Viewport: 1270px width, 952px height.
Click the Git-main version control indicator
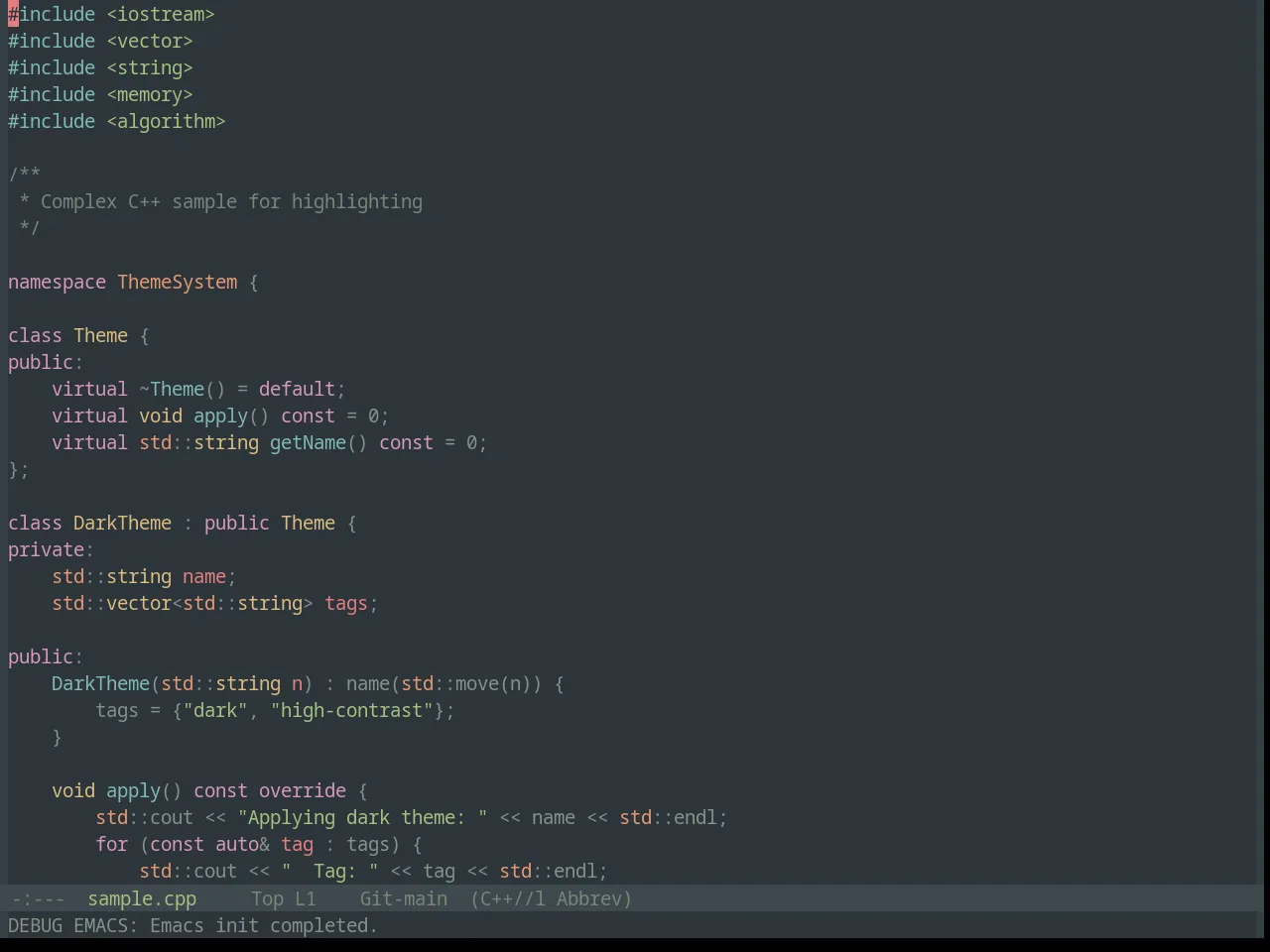(x=403, y=899)
